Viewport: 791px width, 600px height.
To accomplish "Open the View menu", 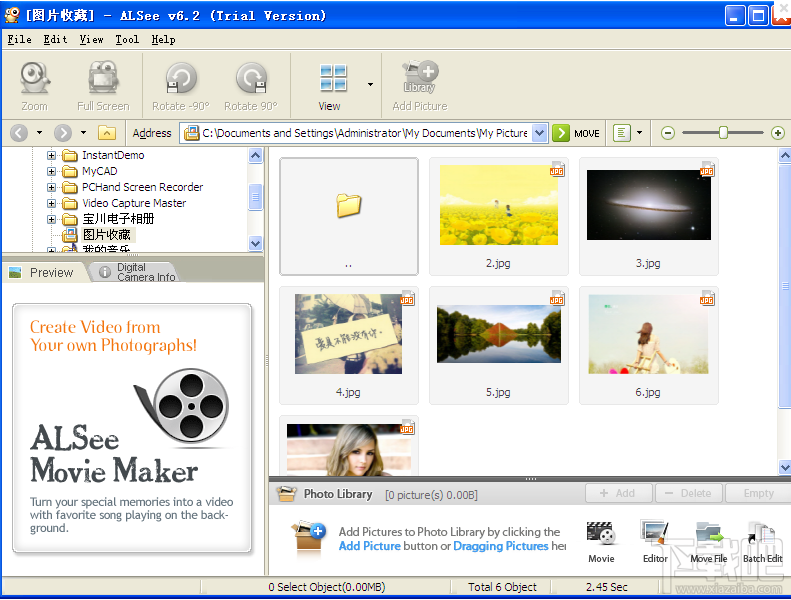I will click(x=91, y=39).
